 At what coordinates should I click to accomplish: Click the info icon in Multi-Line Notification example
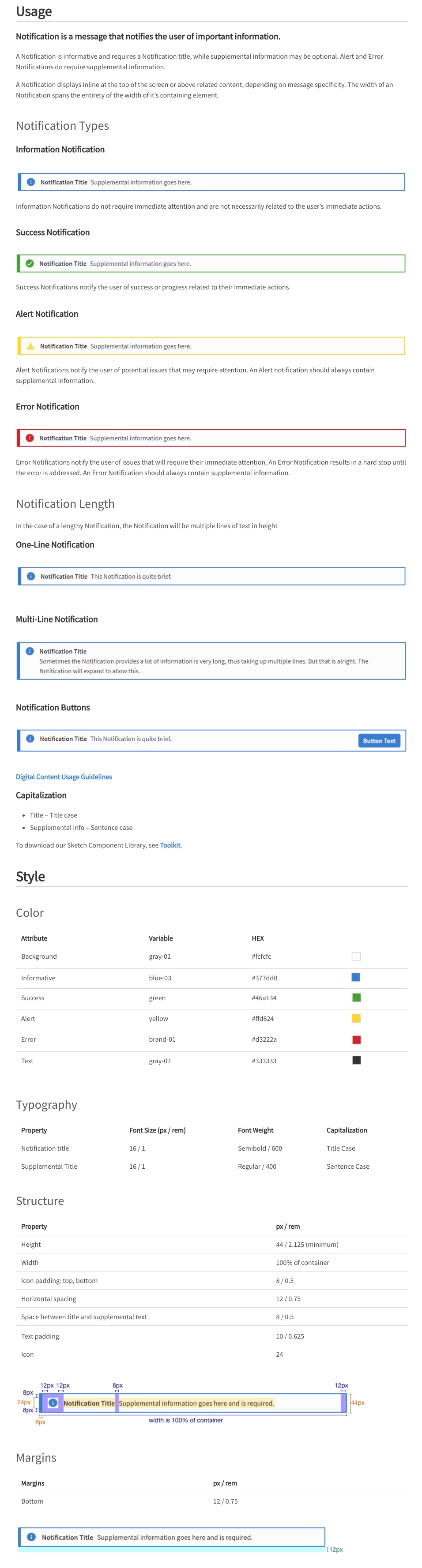[30, 651]
